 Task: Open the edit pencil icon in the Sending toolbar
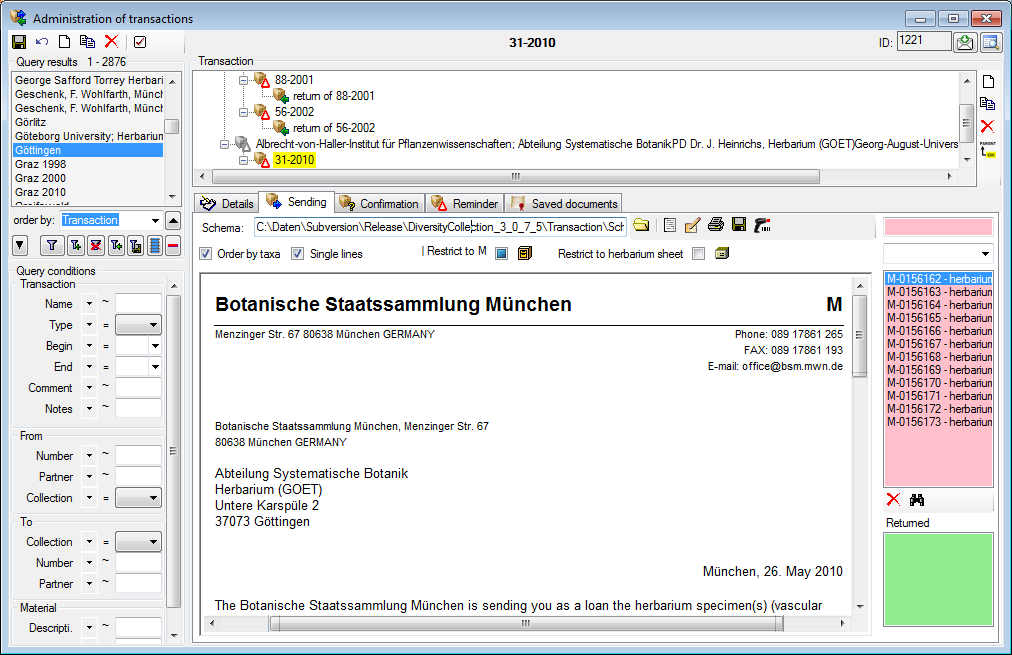coord(692,225)
